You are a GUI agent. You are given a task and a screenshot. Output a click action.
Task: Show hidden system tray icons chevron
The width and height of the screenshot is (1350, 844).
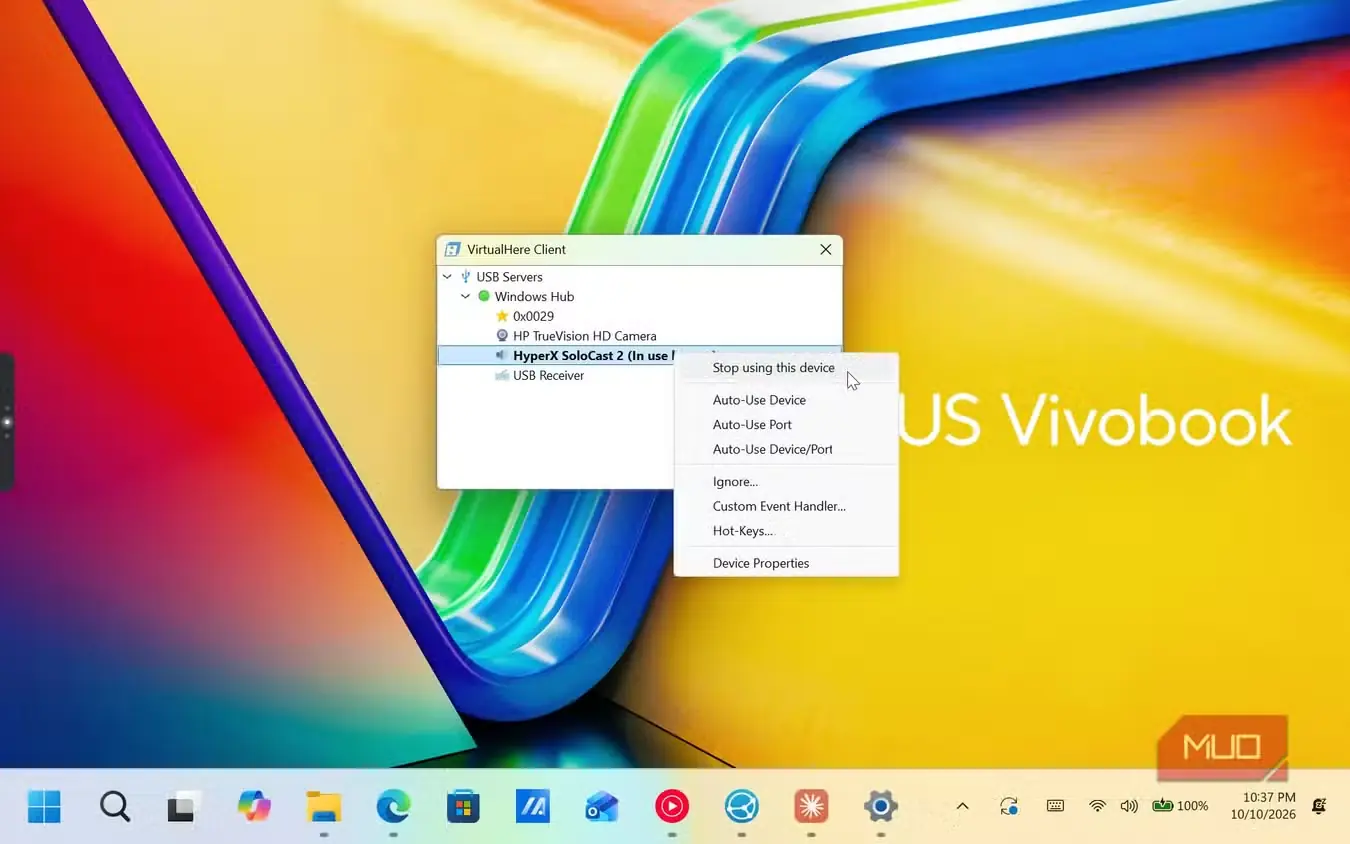point(962,806)
